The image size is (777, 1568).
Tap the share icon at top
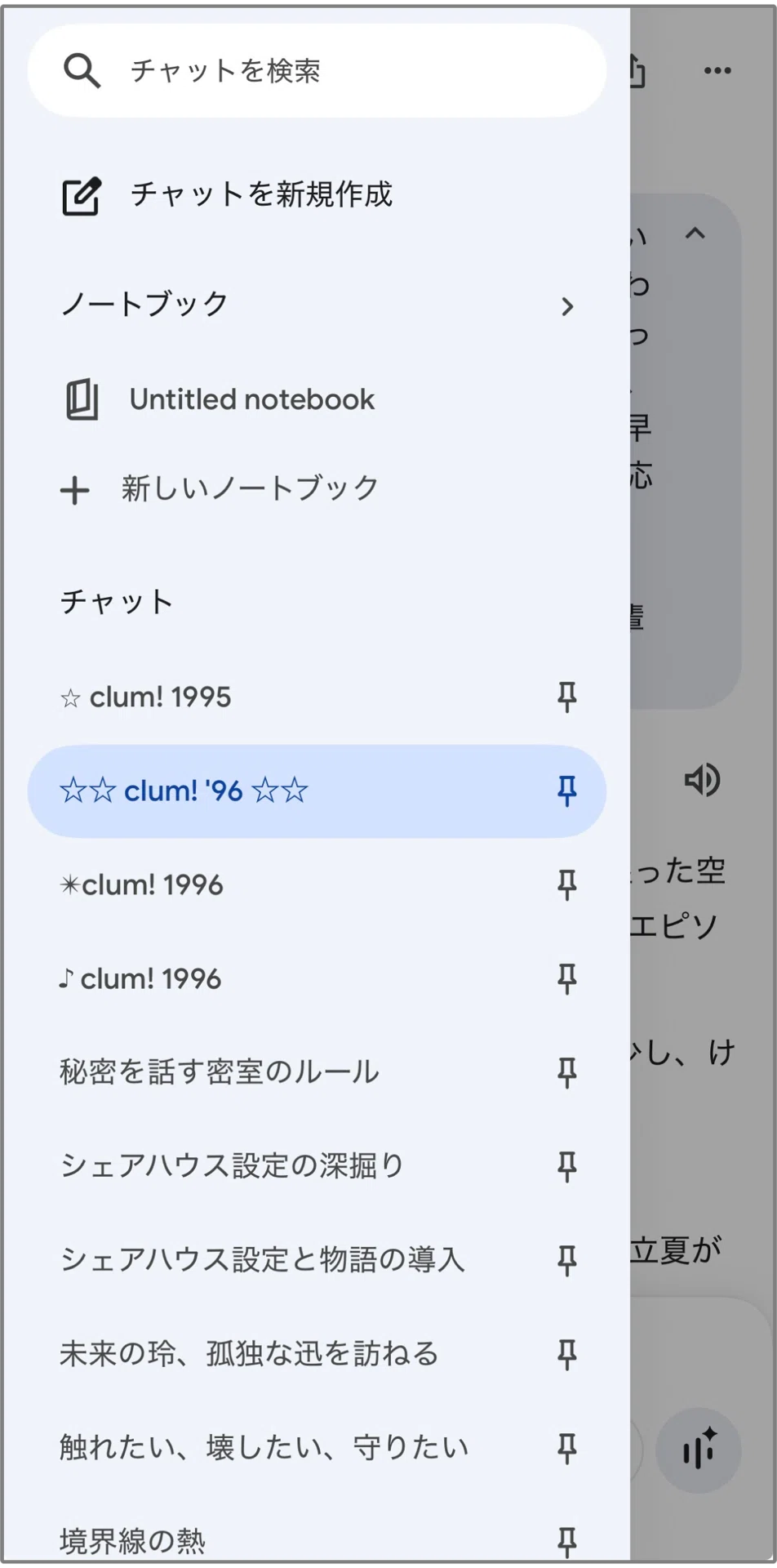(x=637, y=71)
